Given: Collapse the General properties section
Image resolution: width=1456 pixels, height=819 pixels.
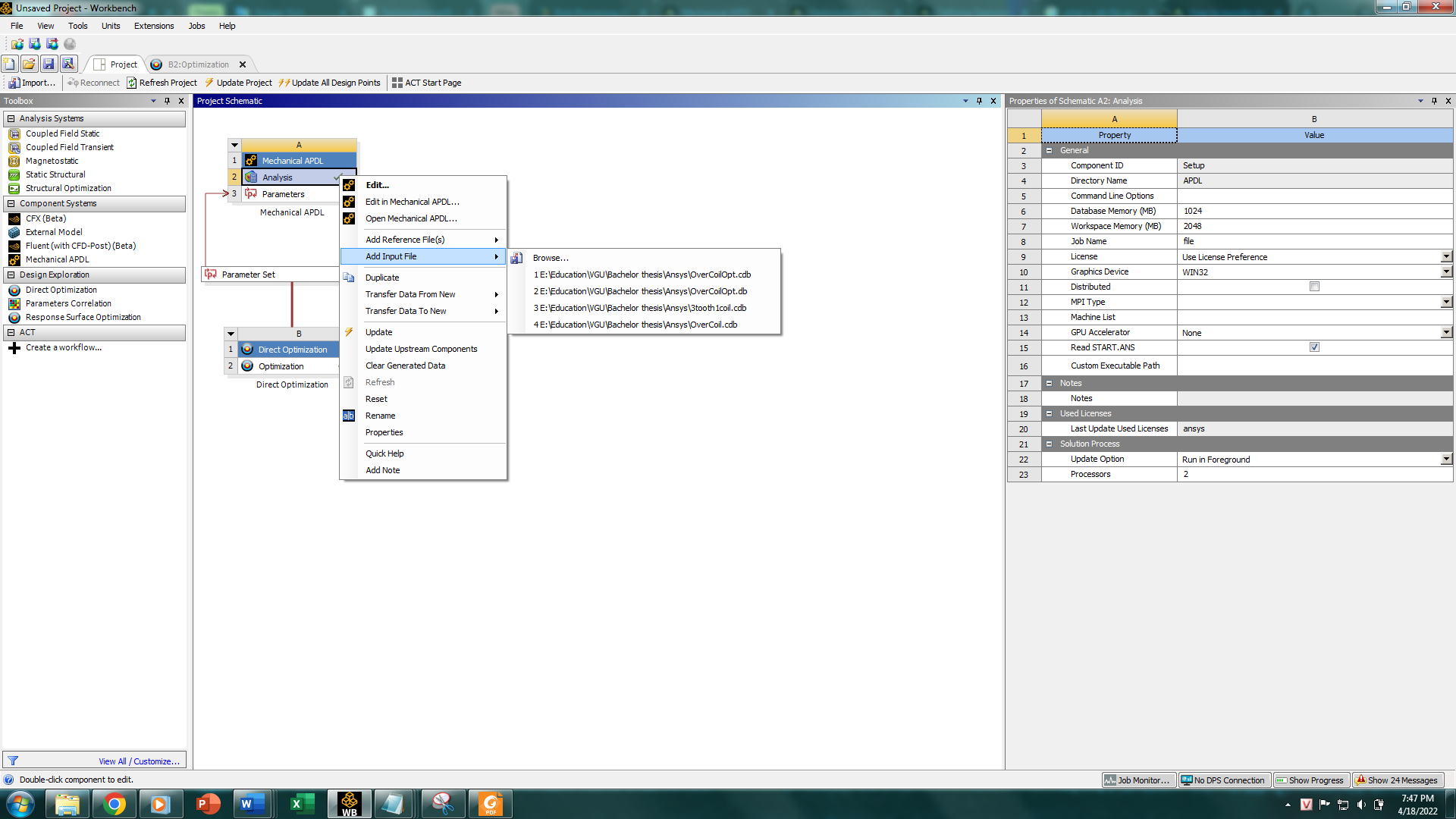Looking at the screenshot, I should click(x=1050, y=150).
